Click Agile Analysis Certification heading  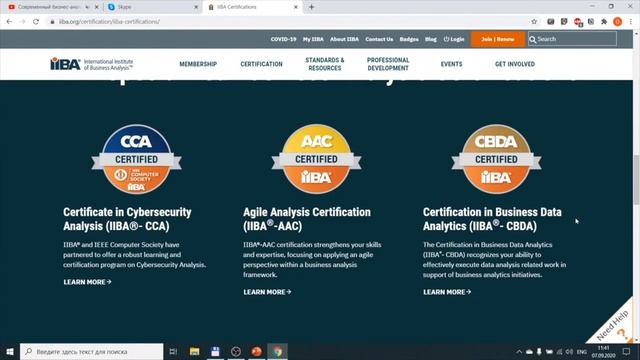coord(307,219)
